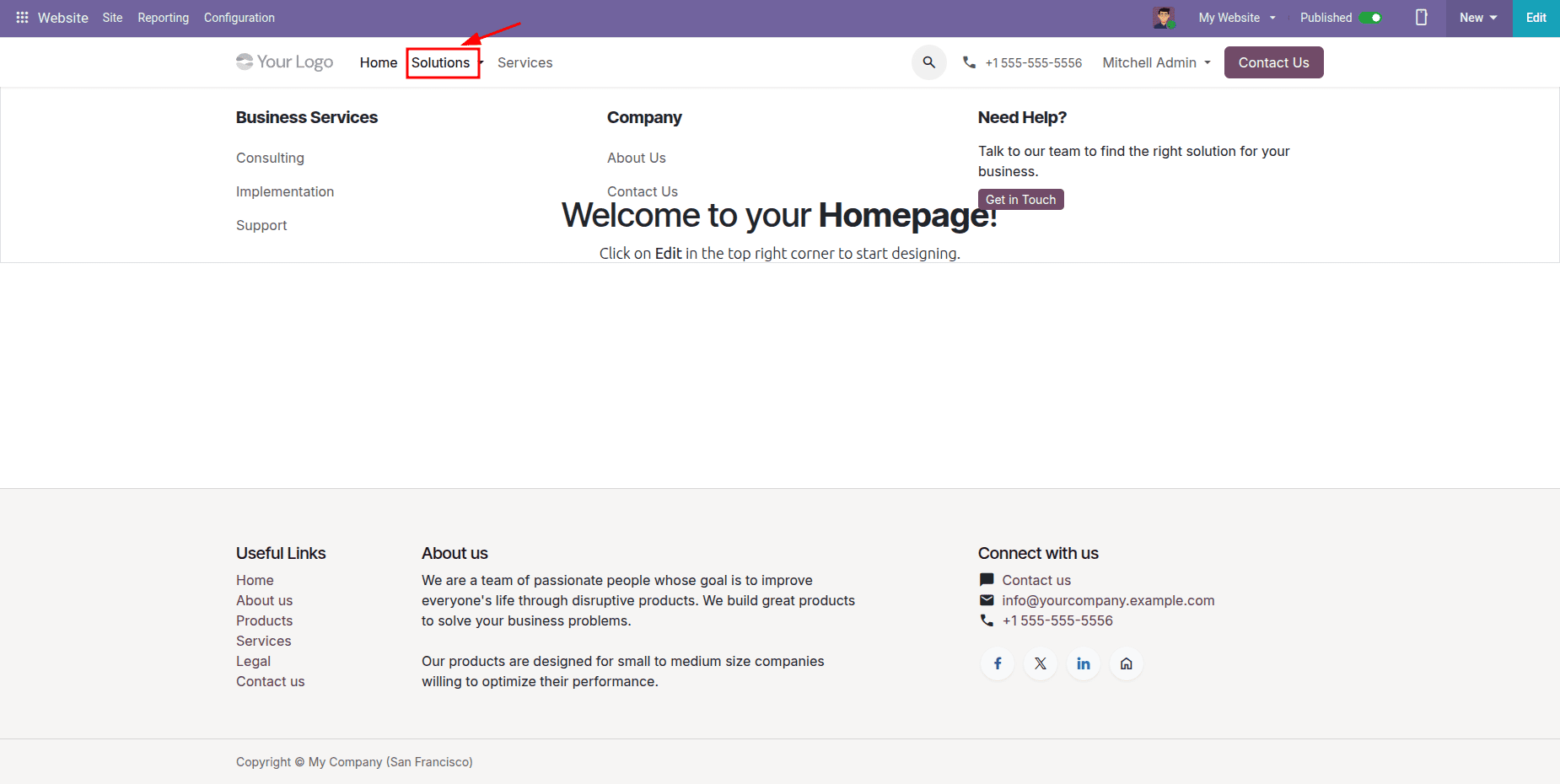Open the New dropdown button
This screenshot has height=784, width=1560.
click(x=1479, y=18)
